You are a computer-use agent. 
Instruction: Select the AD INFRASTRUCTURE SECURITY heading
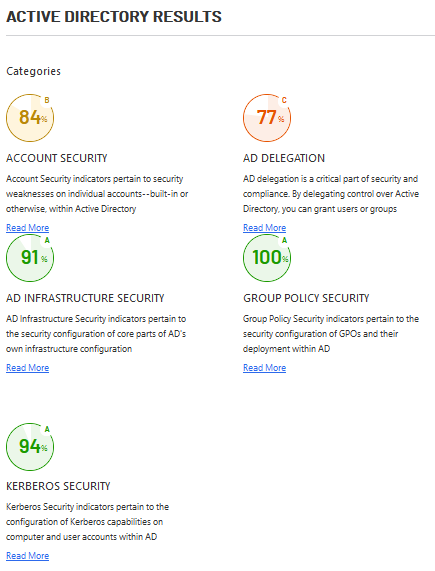click(85, 298)
